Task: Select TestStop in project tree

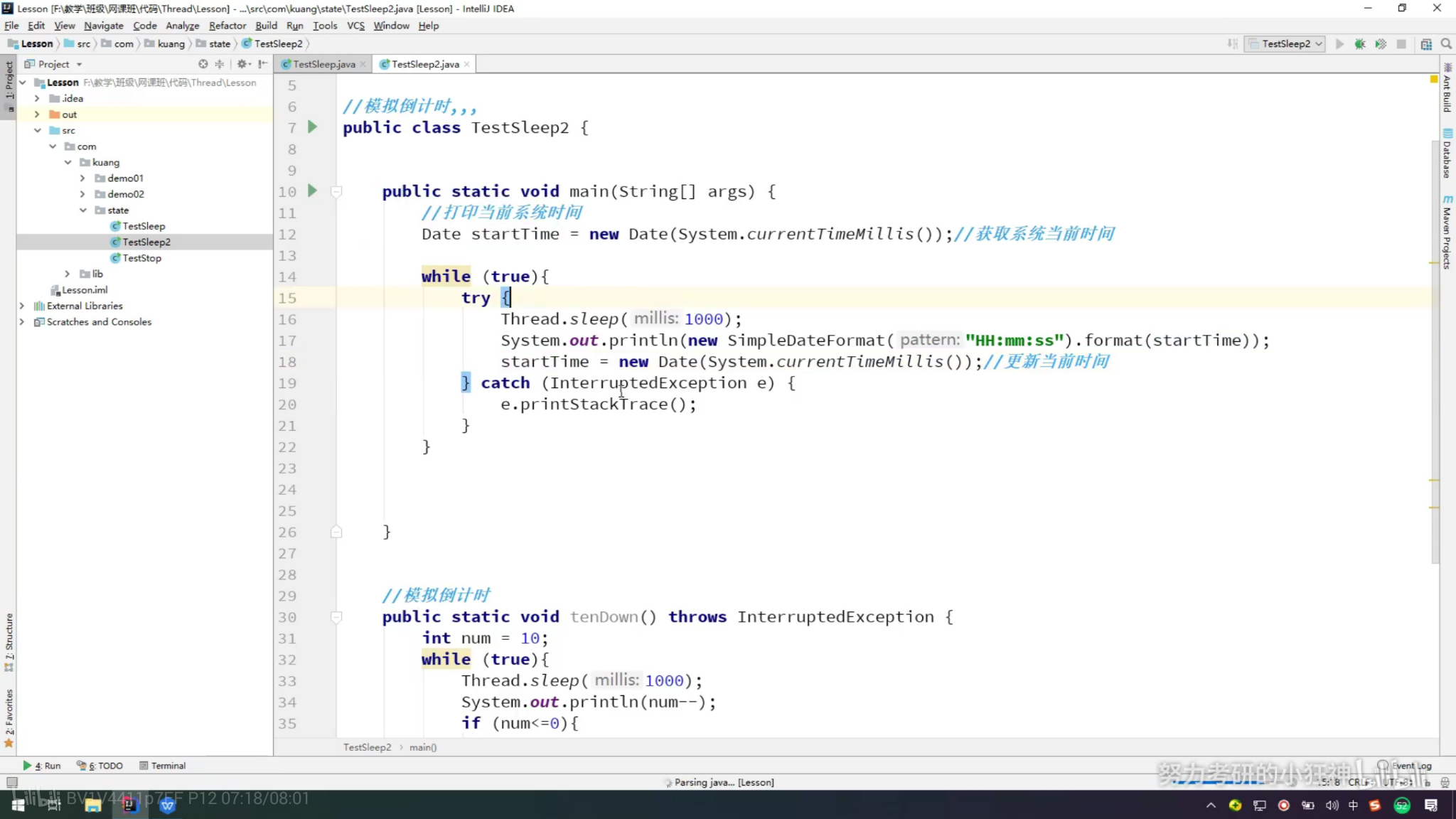Action: pyautogui.click(x=141, y=258)
